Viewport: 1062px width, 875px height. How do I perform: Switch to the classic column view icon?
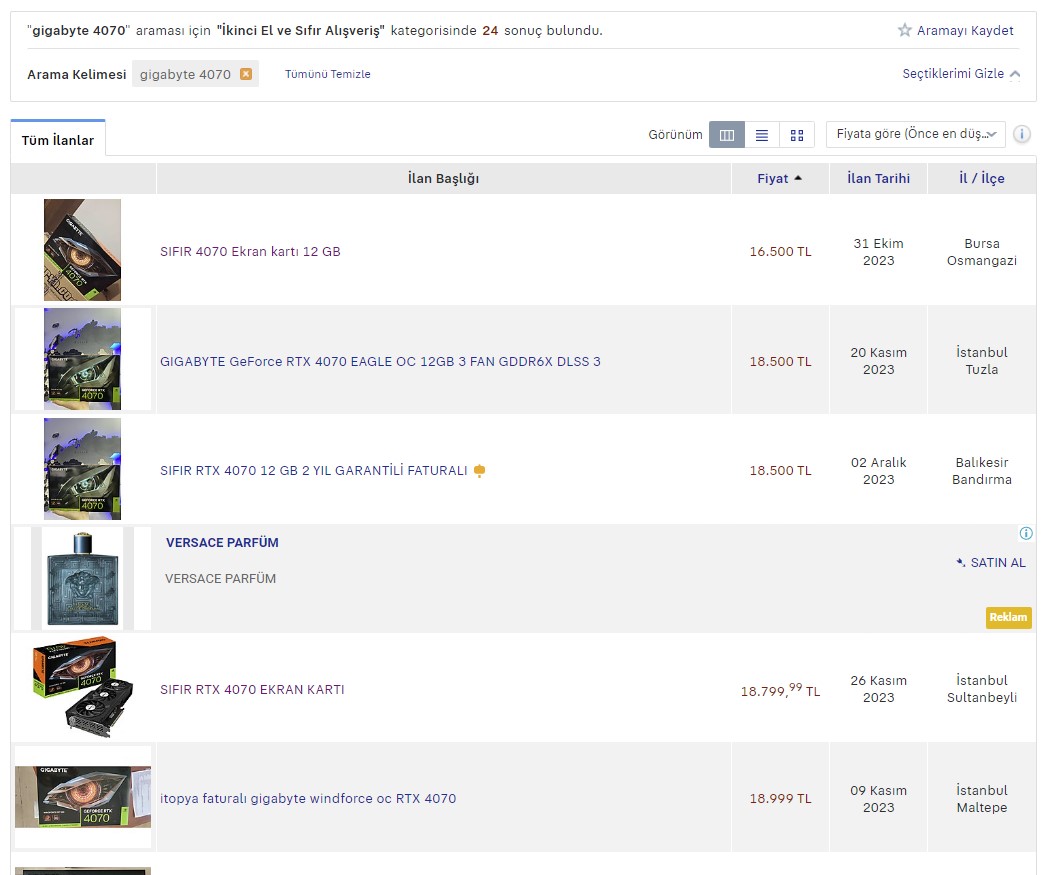[x=727, y=135]
